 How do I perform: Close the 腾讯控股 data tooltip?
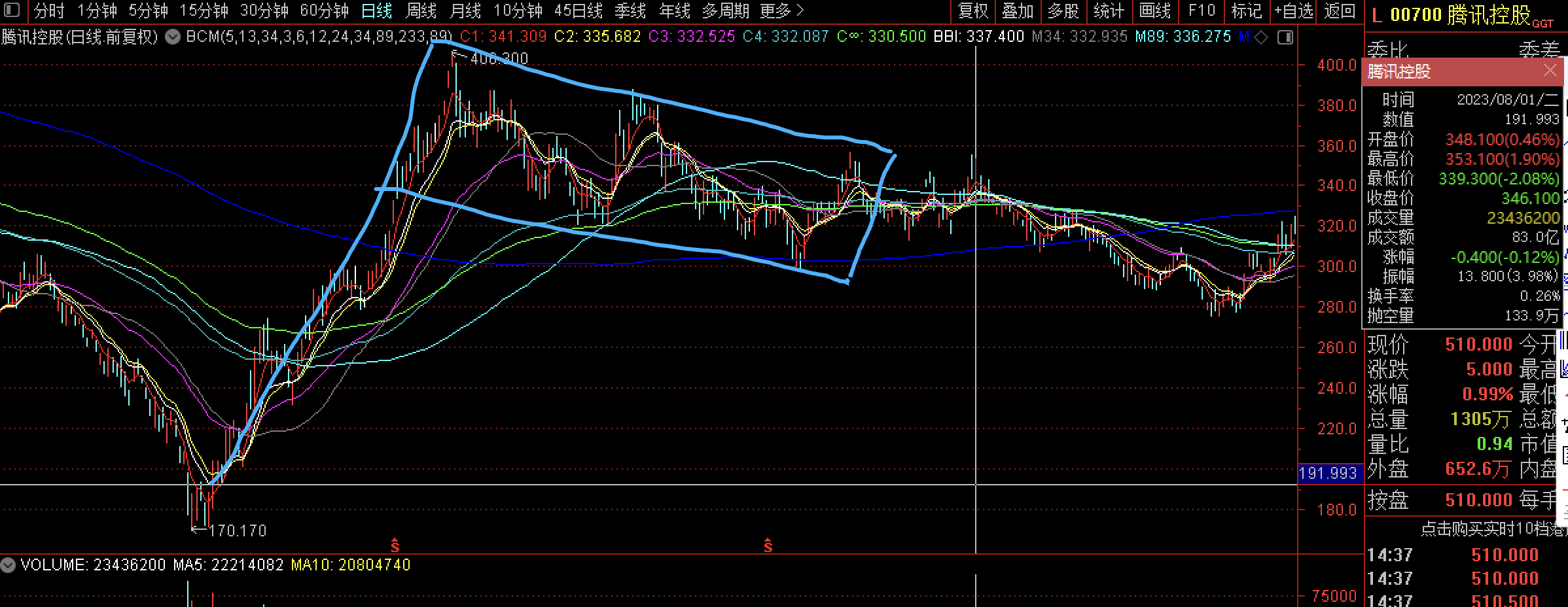tap(1550, 71)
